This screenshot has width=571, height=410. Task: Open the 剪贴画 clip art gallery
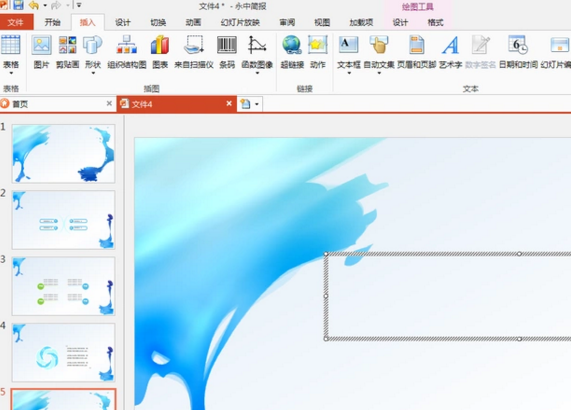coord(67,45)
